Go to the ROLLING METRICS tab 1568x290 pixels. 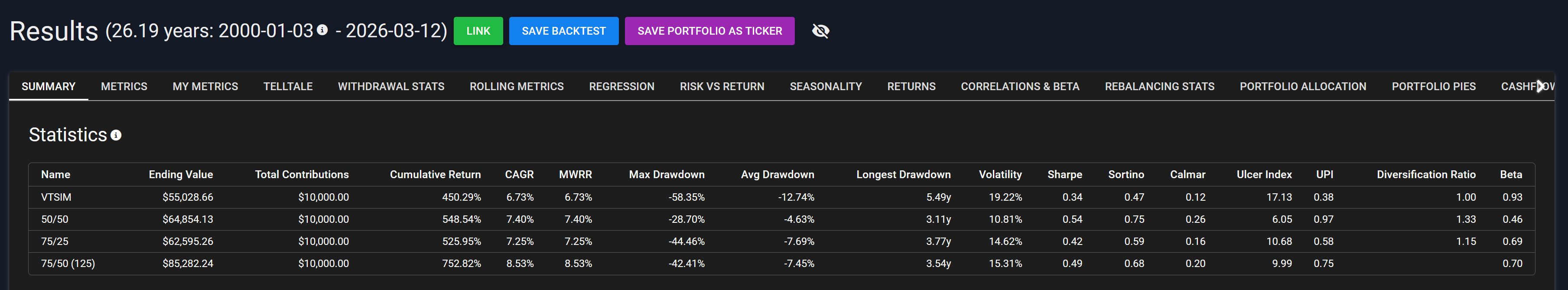pos(516,87)
